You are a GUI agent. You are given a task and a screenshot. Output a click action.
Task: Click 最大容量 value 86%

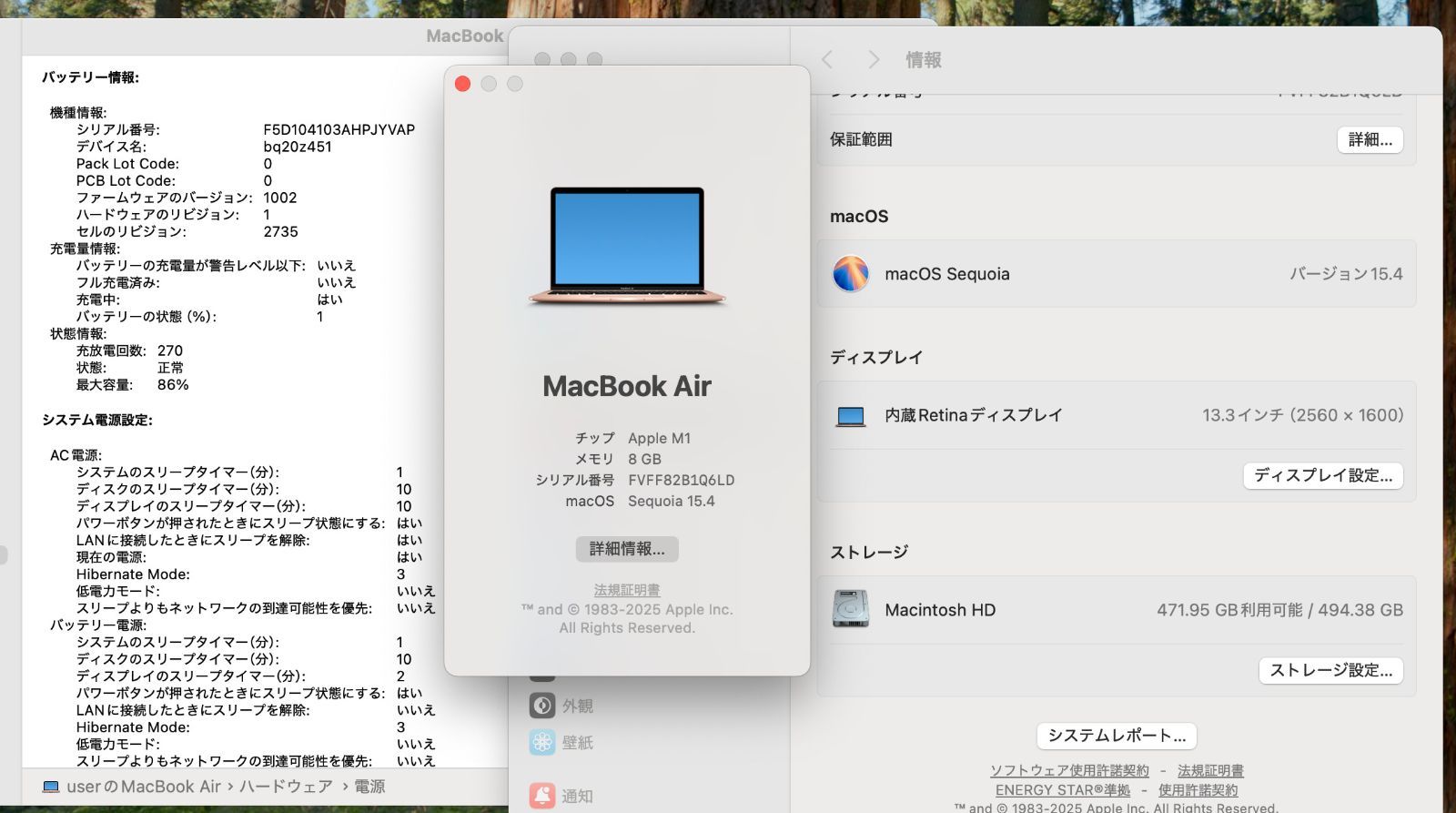[173, 385]
